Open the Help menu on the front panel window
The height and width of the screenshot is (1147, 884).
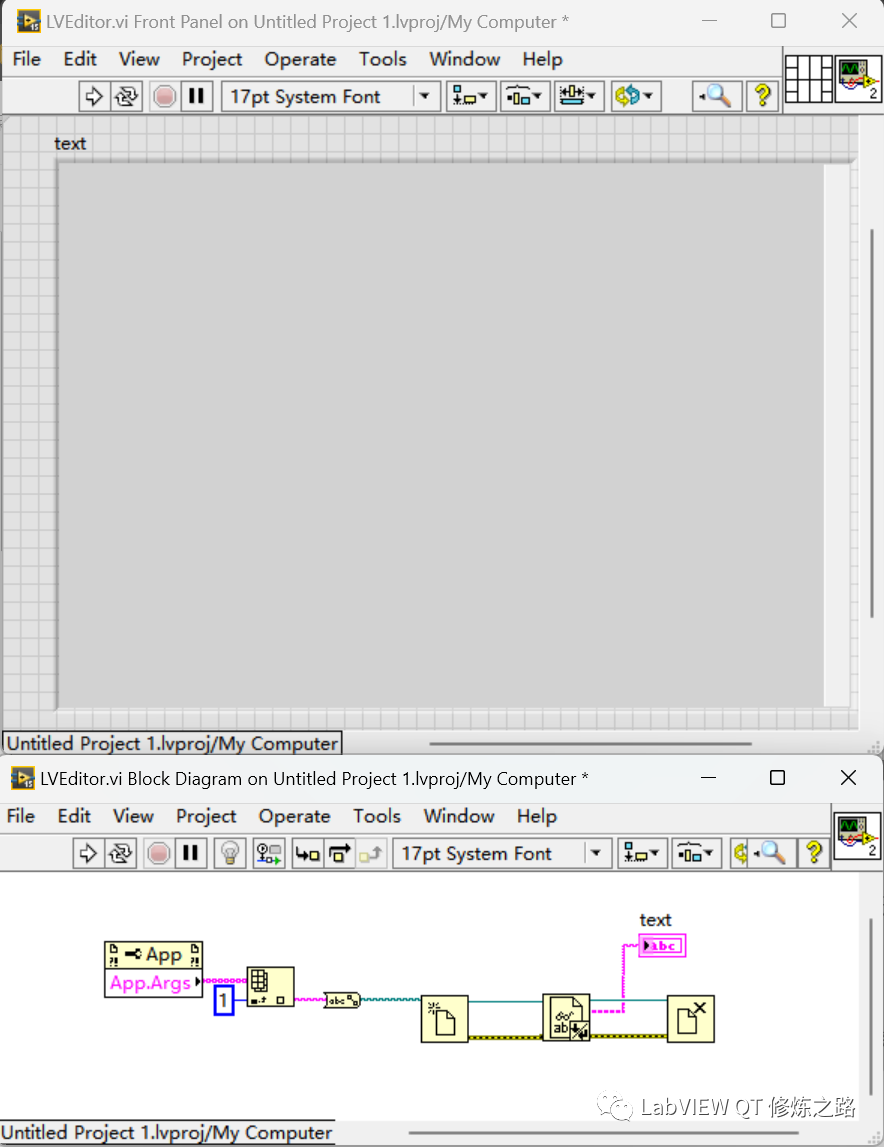click(x=542, y=59)
